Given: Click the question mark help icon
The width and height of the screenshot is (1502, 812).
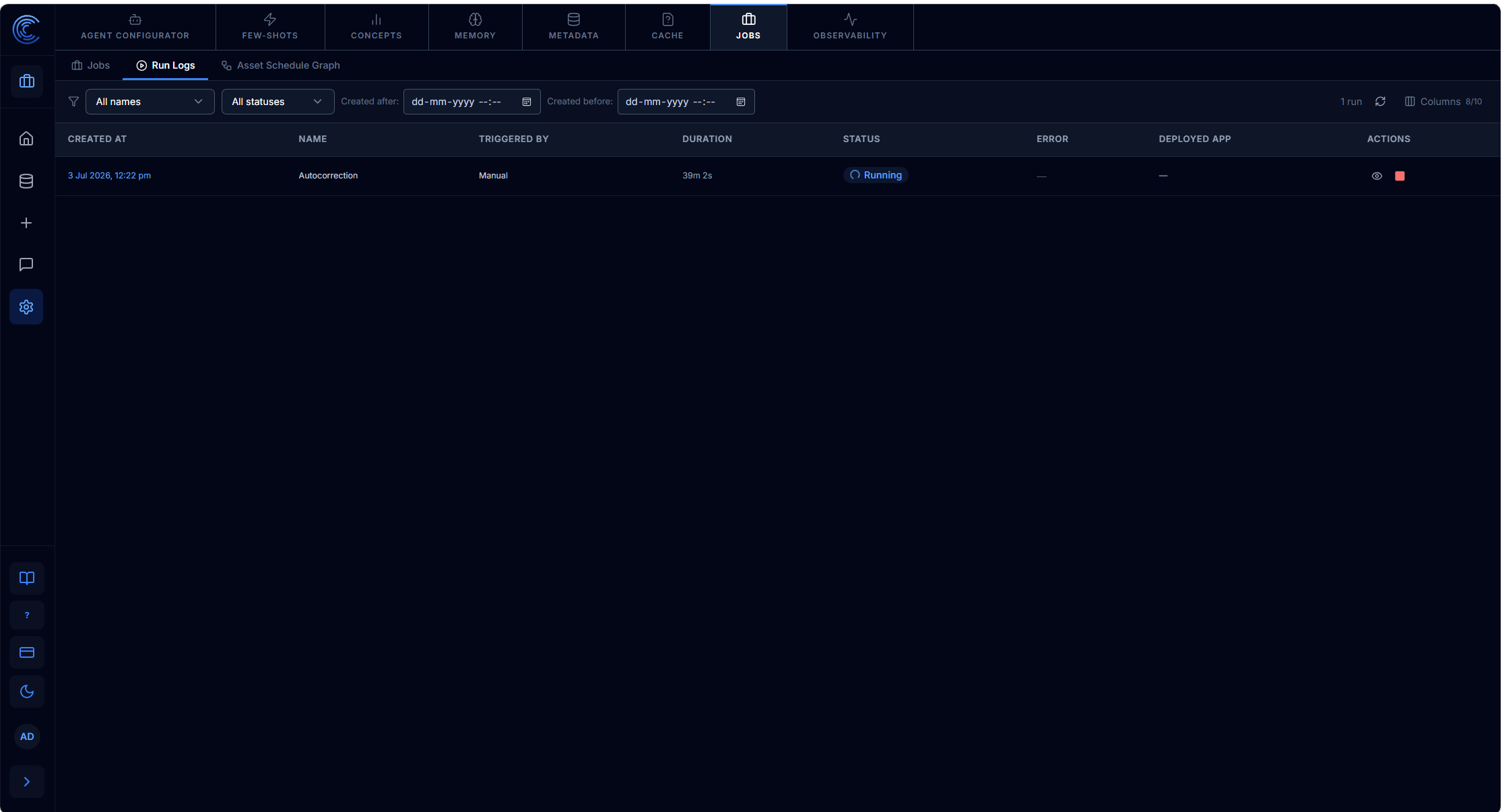Looking at the screenshot, I should pyautogui.click(x=27, y=615).
